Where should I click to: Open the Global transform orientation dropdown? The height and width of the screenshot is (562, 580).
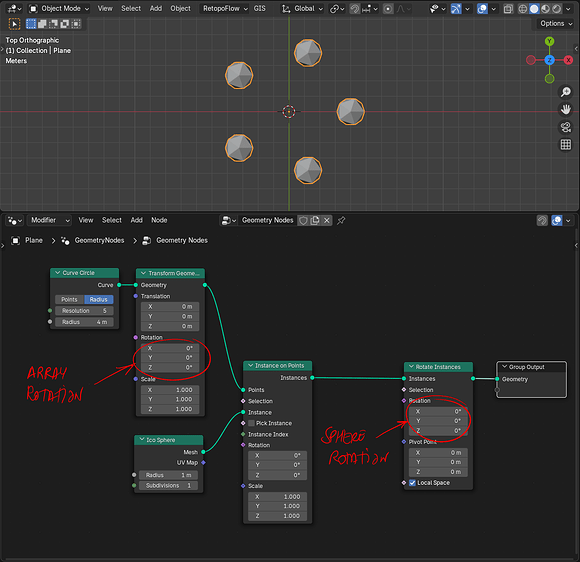[302, 9]
